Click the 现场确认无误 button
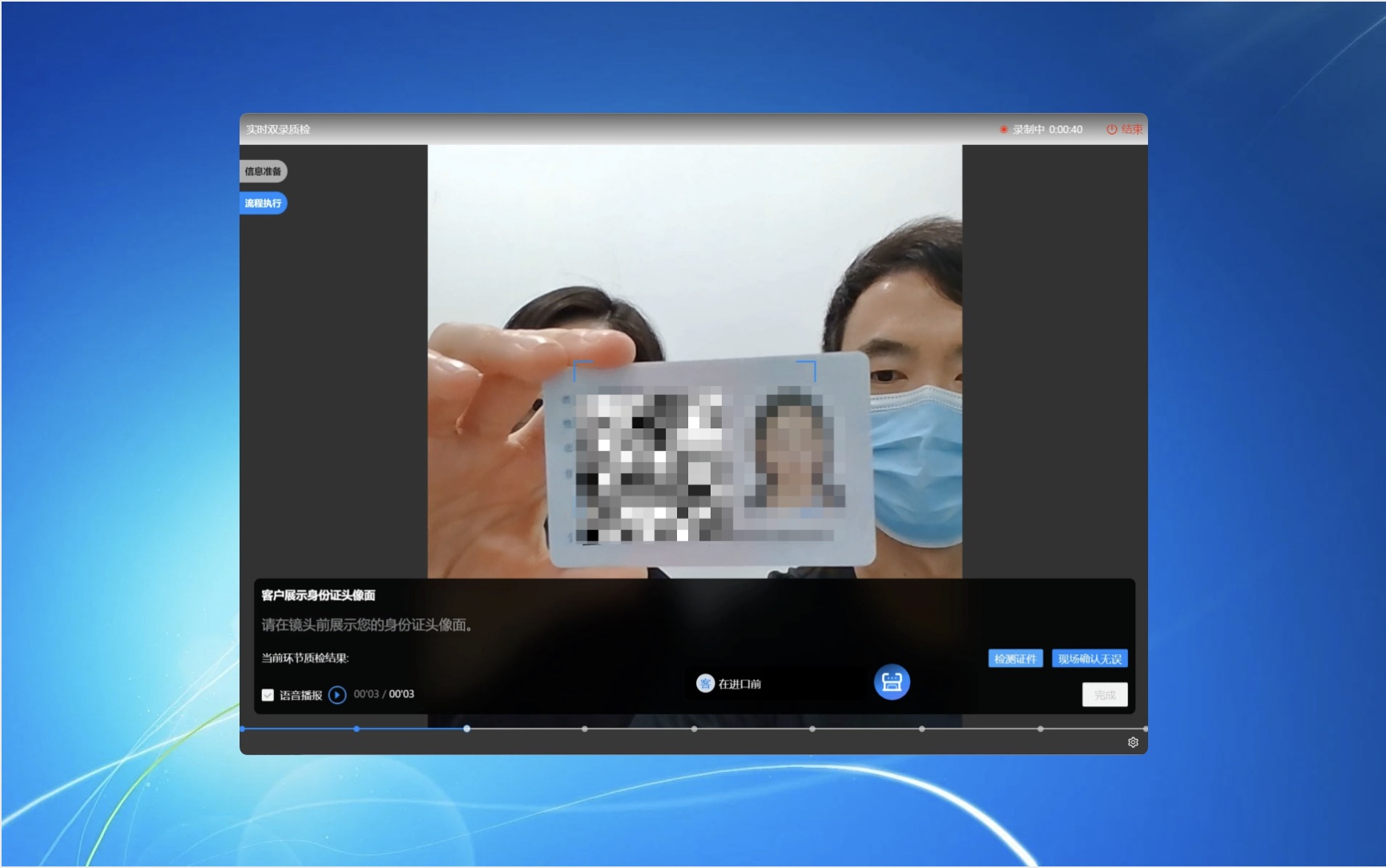The height and width of the screenshot is (868, 1386). (x=1090, y=658)
